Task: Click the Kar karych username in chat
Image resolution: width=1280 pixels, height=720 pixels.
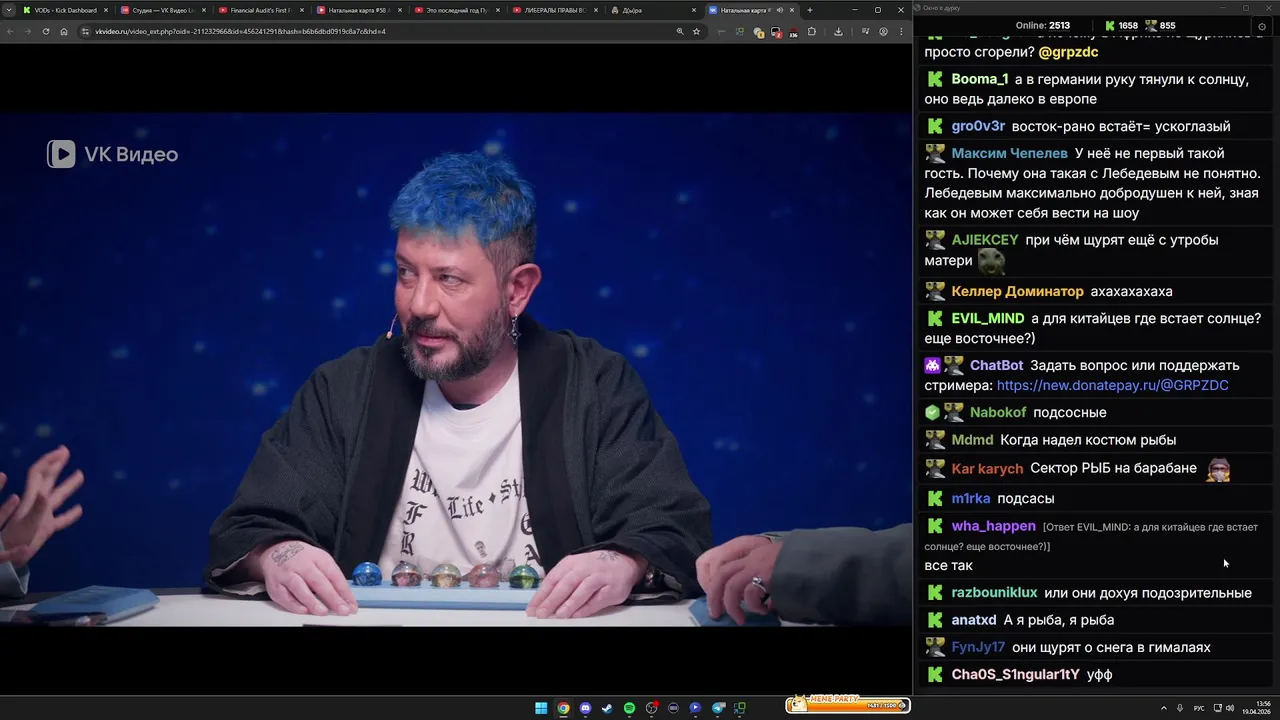Action: tap(987, 468)
